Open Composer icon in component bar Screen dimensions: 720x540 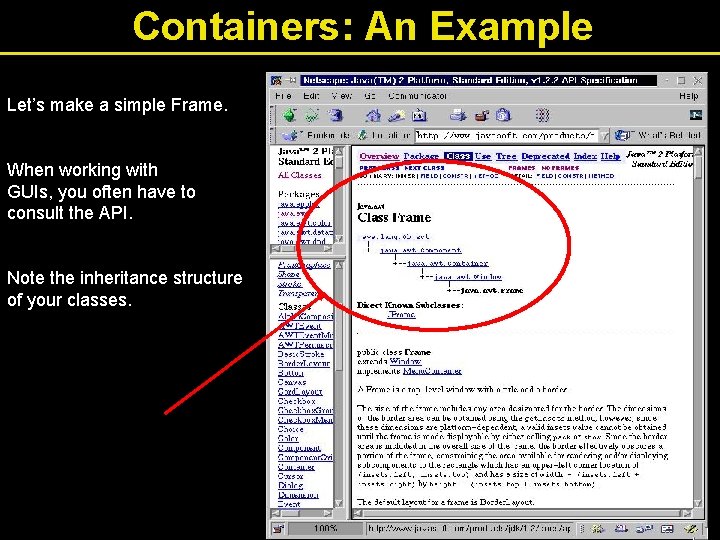tap(690, 529)
